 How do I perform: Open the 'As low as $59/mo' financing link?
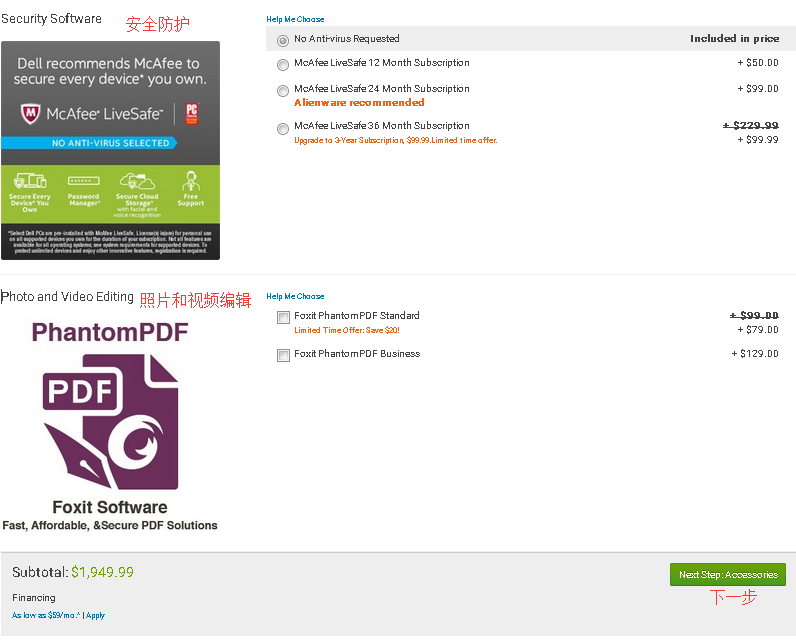click(46, 615)
